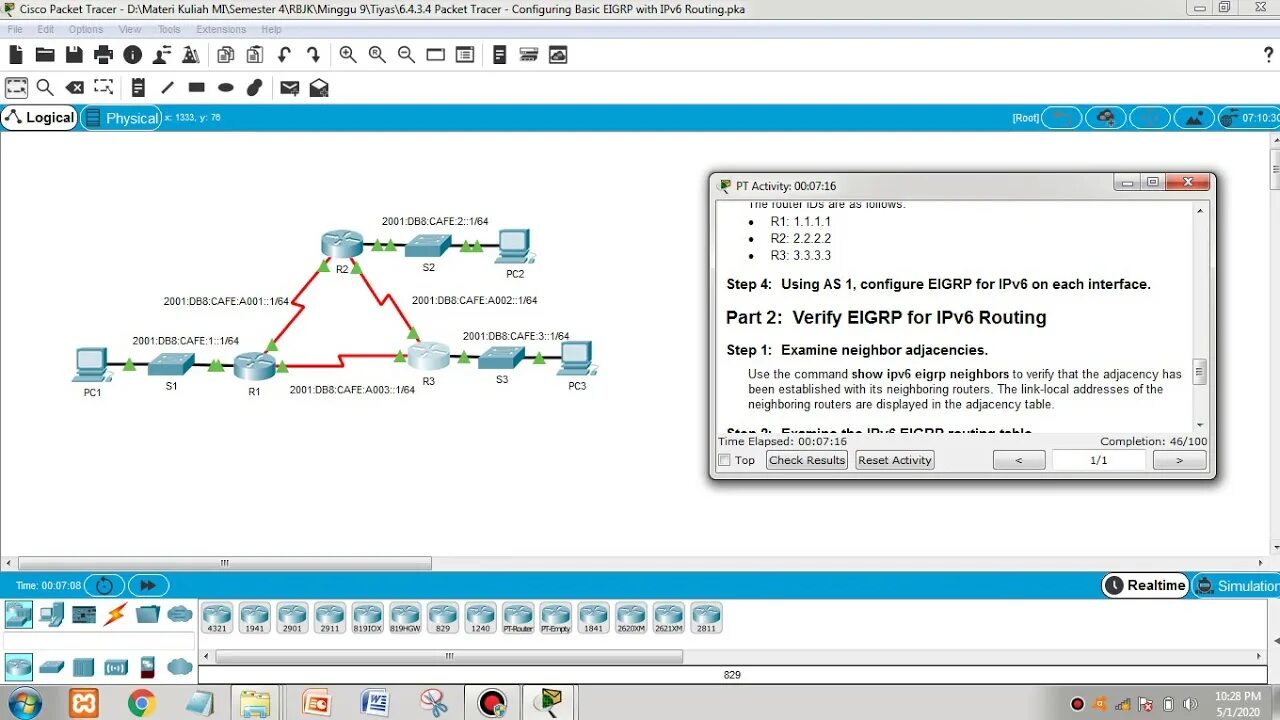Choose the 2911 router model
The height and width of the screenshot is (720, 1280).
329,618
